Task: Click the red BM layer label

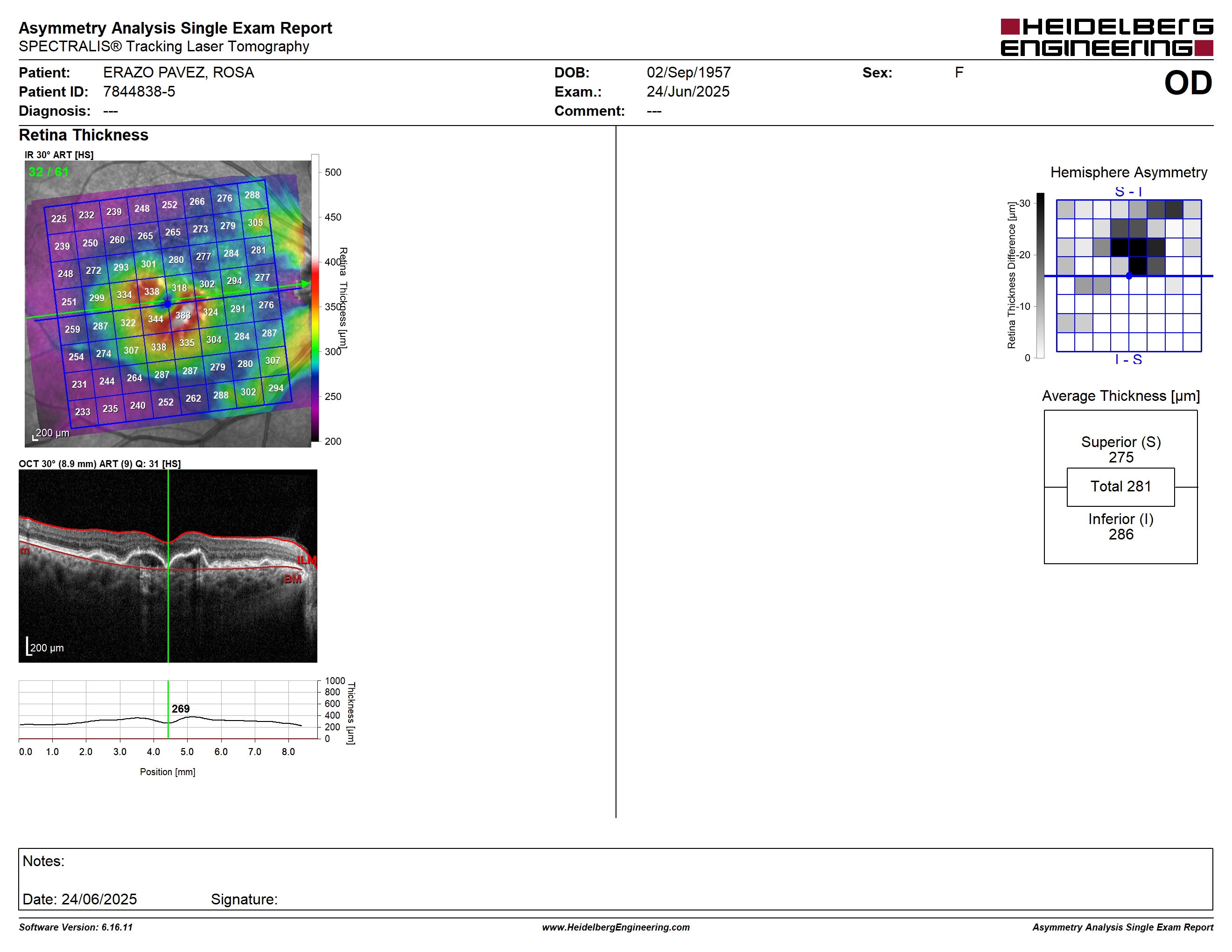Action: pos(293,579)
